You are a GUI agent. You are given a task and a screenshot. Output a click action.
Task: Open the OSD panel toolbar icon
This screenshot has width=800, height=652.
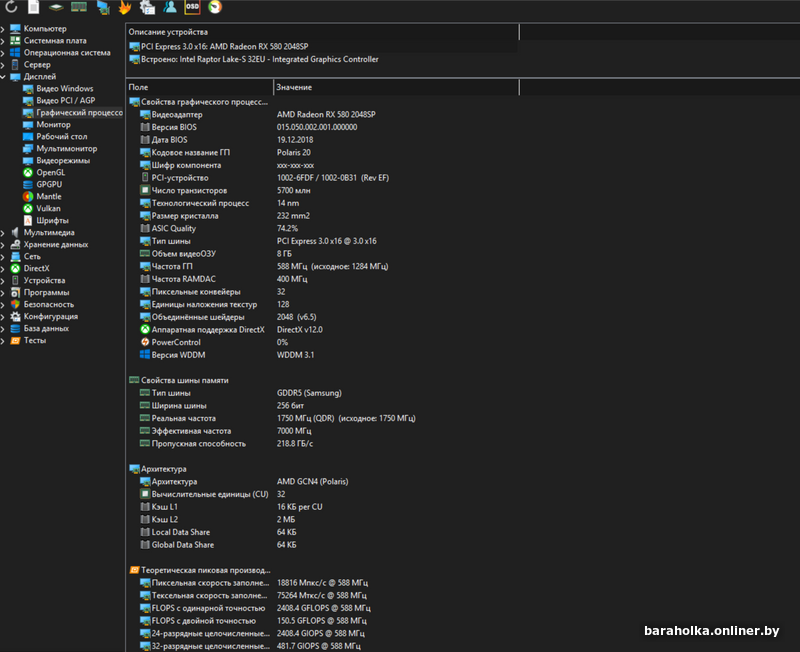click(x=192, y=7)
